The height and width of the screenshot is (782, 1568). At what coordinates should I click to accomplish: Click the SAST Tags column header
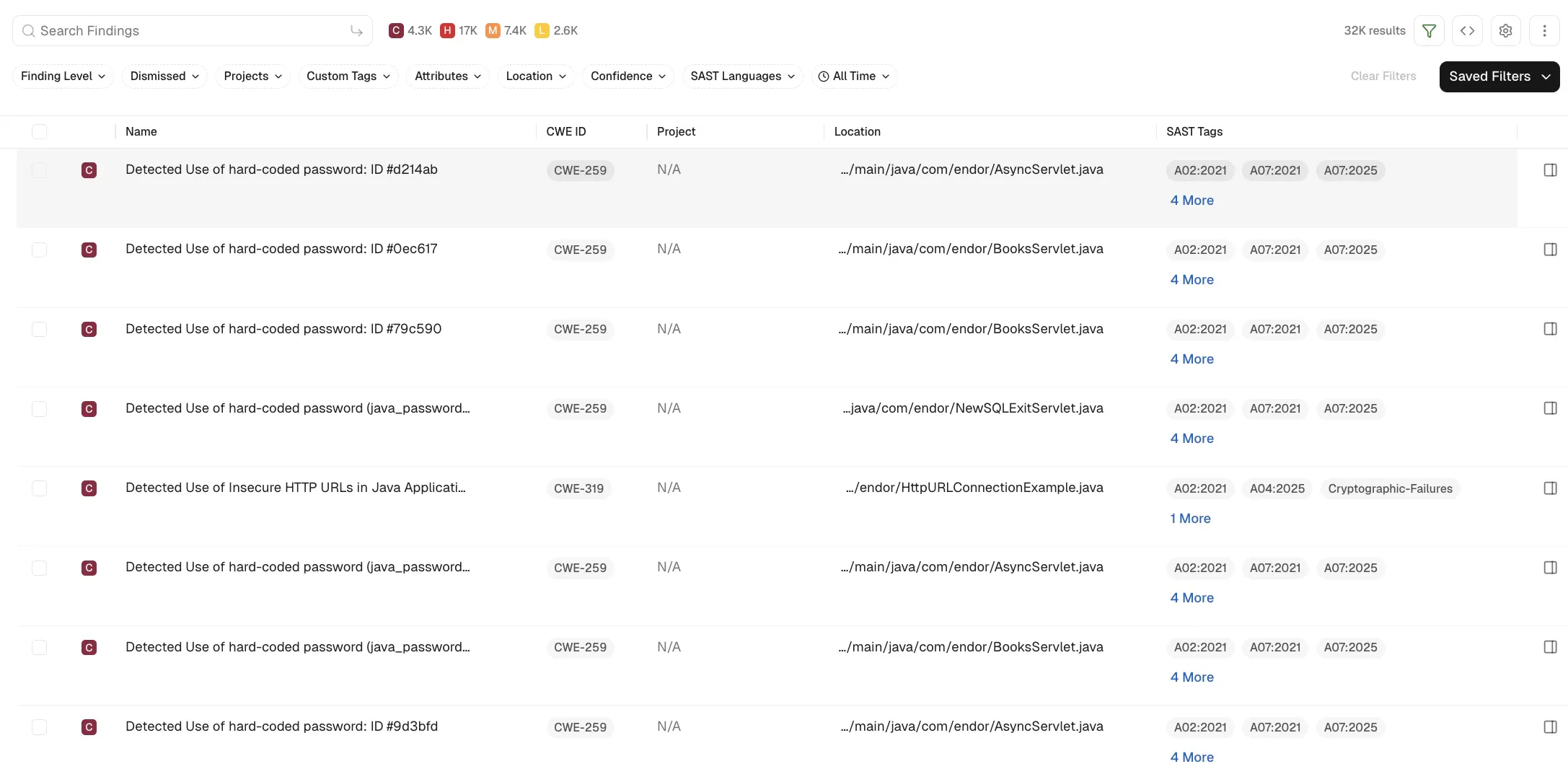point(1194,131)
